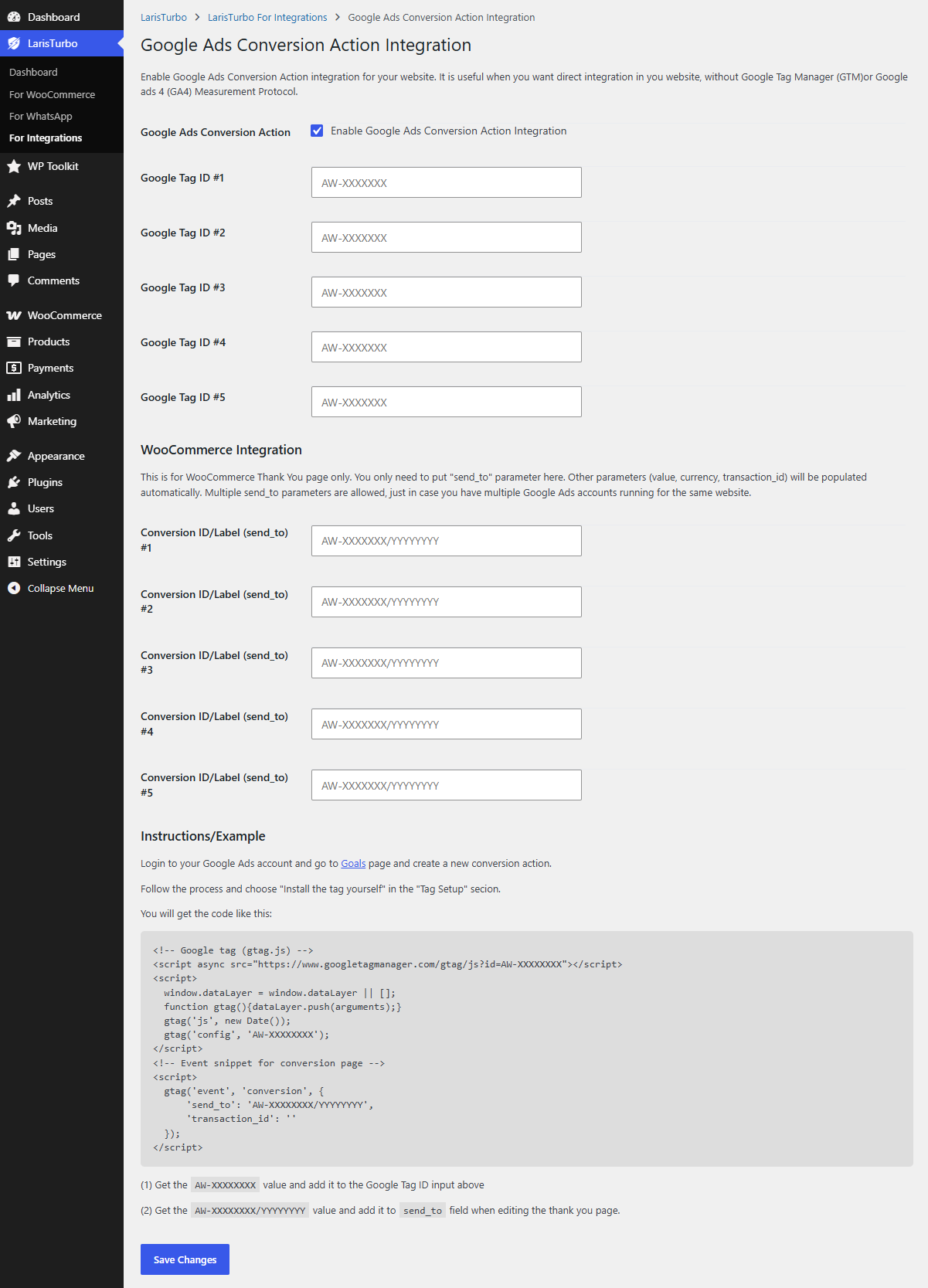Click the WooCommerce logo icon
Screen dimensions: 928x1288
click(14, 315)
